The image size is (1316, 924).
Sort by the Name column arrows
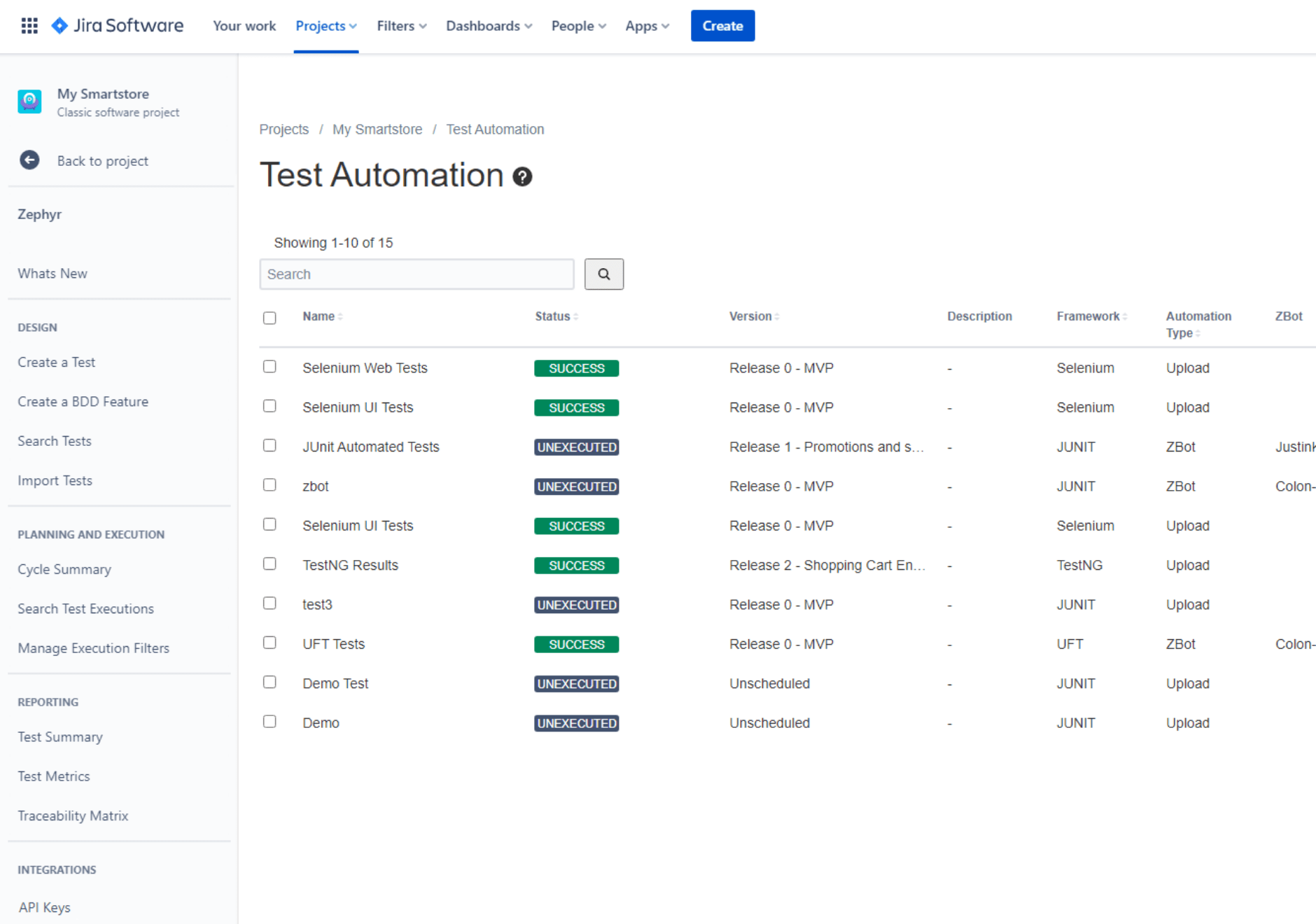(340, 317)
